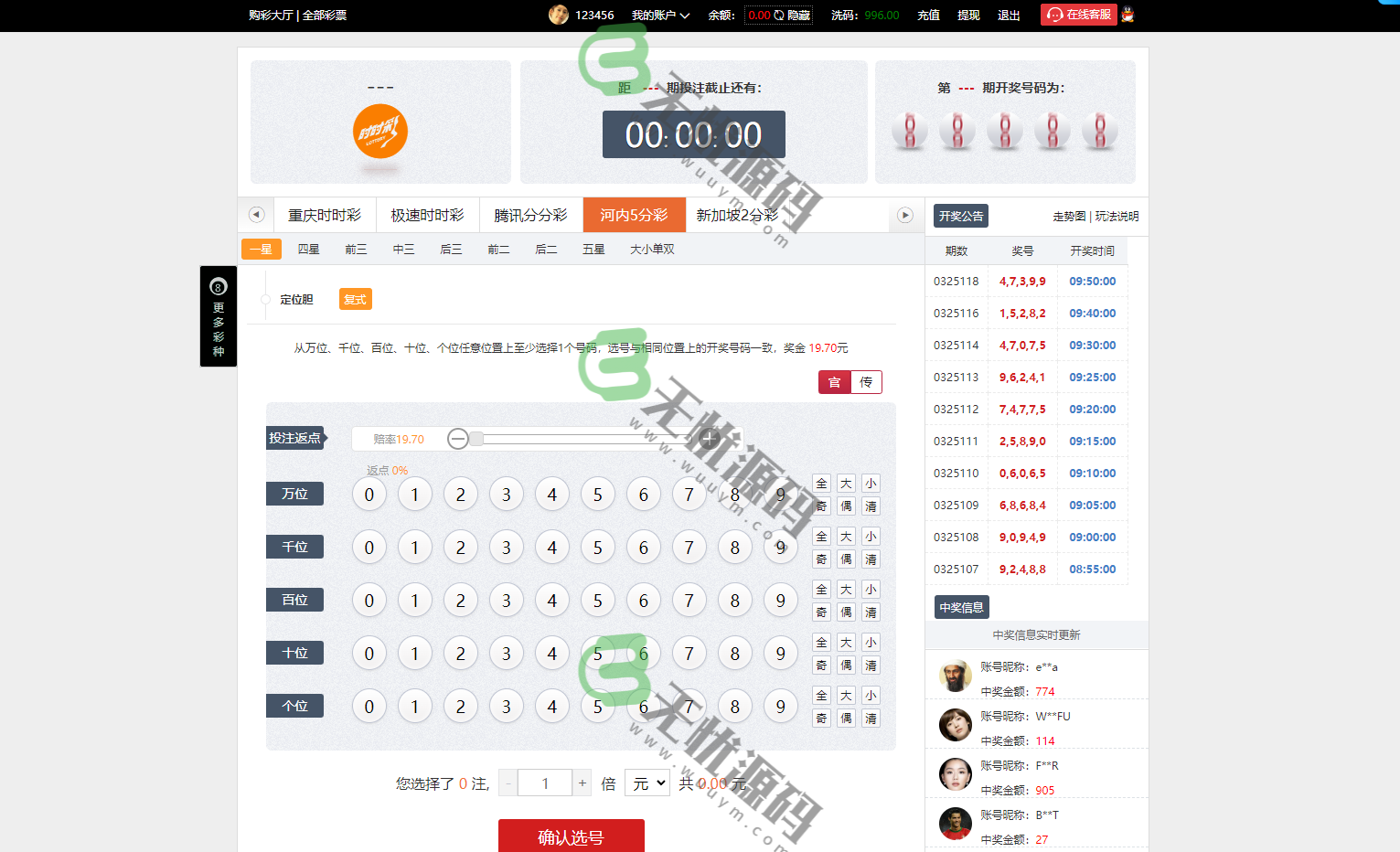Click the bet multiplier input field
This screenshot has height=852, width=1400.
point(545,783)
